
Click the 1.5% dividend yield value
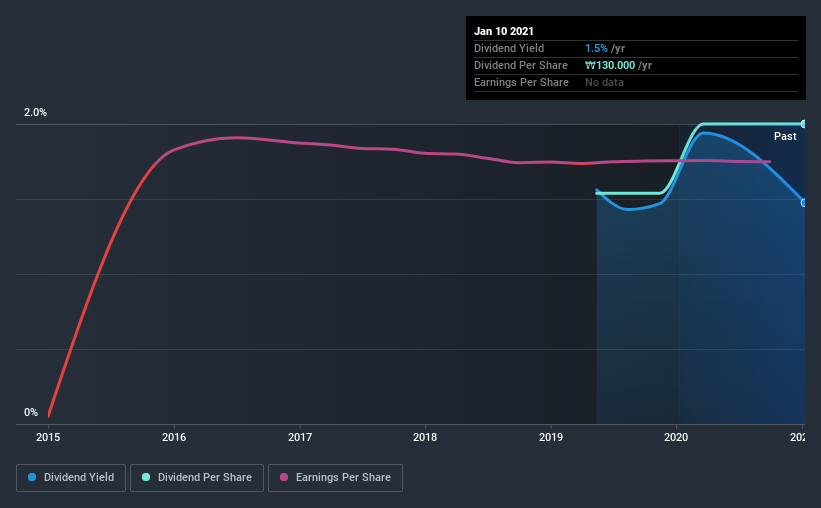click(596, 49)
